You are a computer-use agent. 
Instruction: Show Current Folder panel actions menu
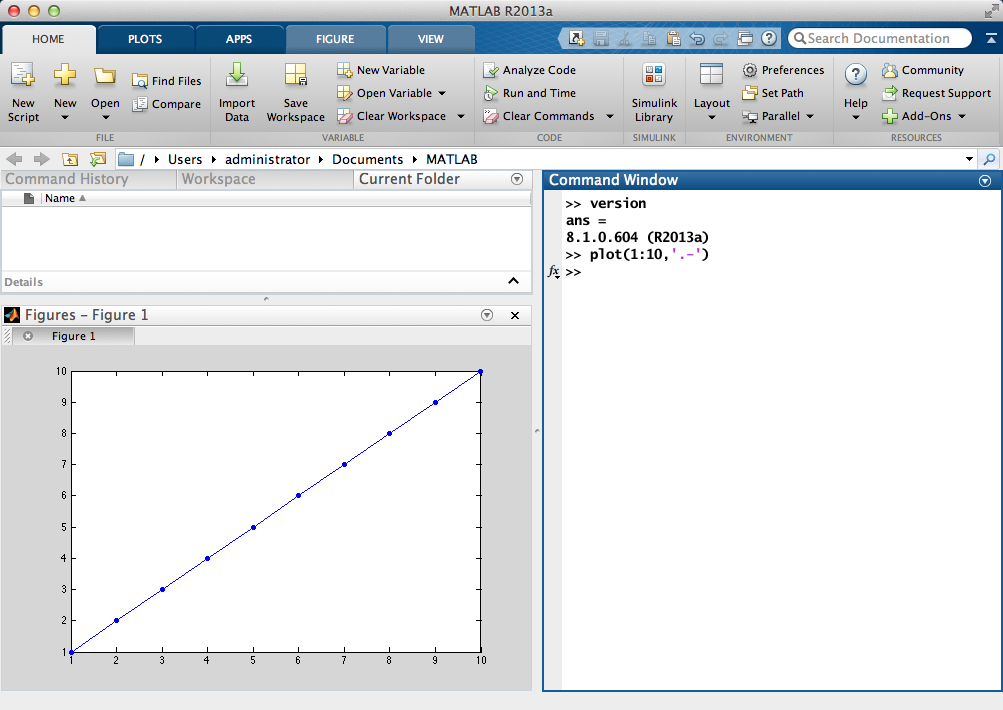point(517,179)
